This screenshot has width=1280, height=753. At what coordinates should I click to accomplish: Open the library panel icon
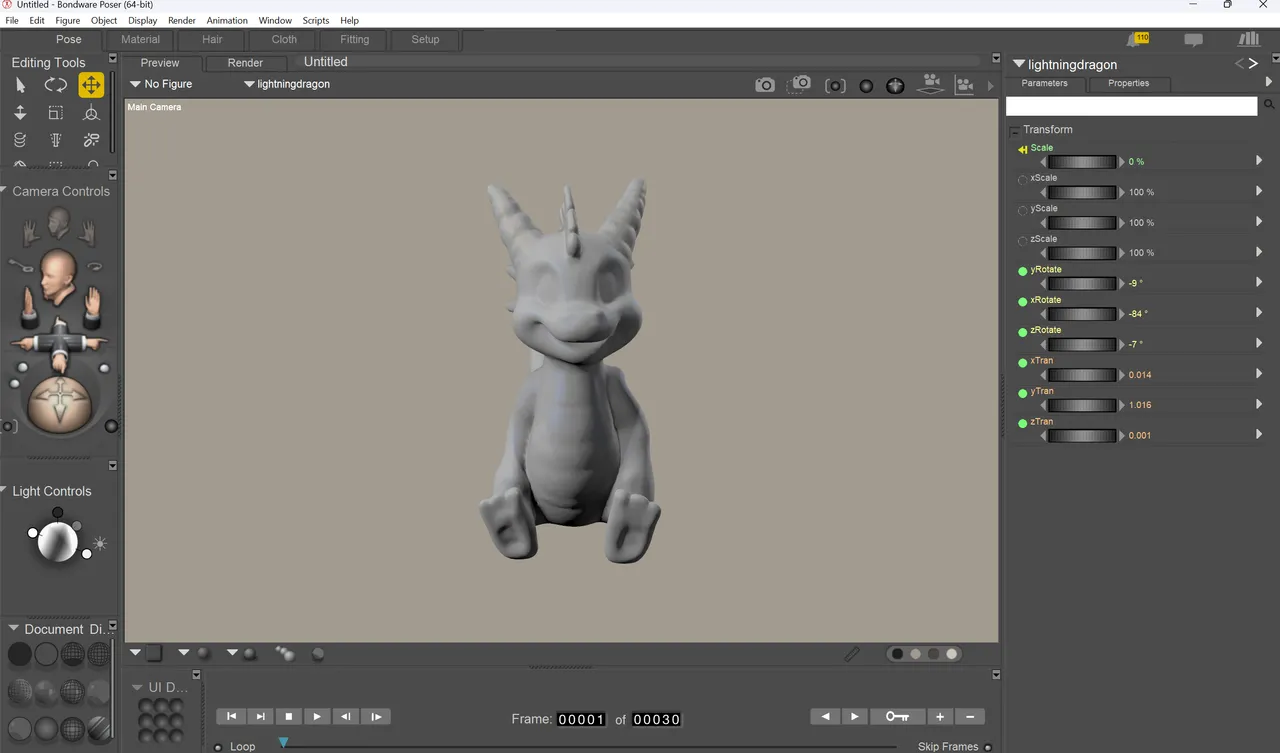pyautogui.click(x=1248, y=39)
